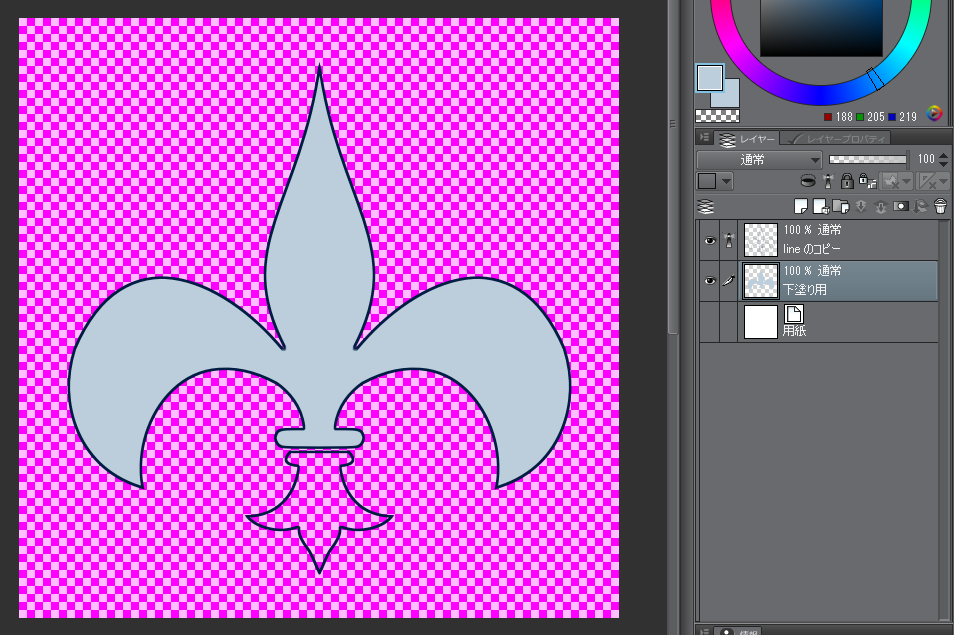Select the line のコピー layer thumbnail
This screenshot has height=635, width=954.
(x=761, y=240)
